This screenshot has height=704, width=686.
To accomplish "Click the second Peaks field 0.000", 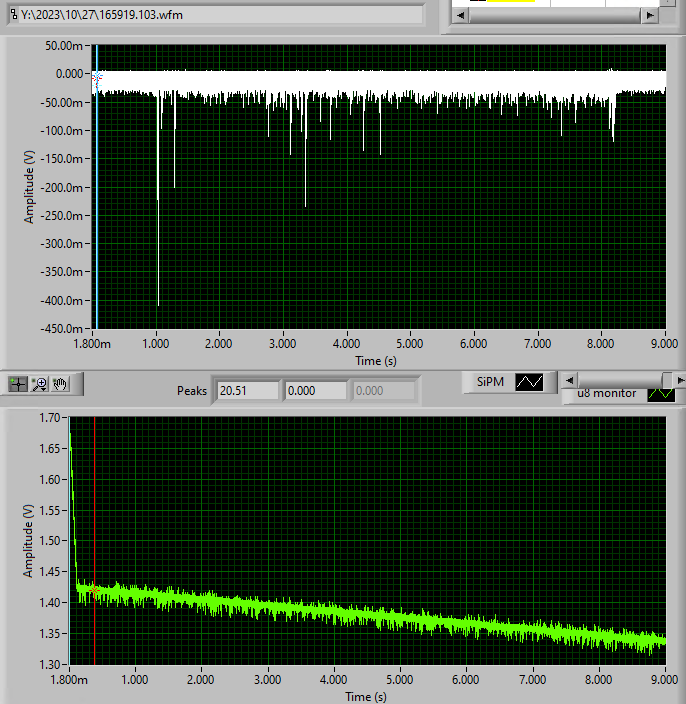I will (316, 391).
